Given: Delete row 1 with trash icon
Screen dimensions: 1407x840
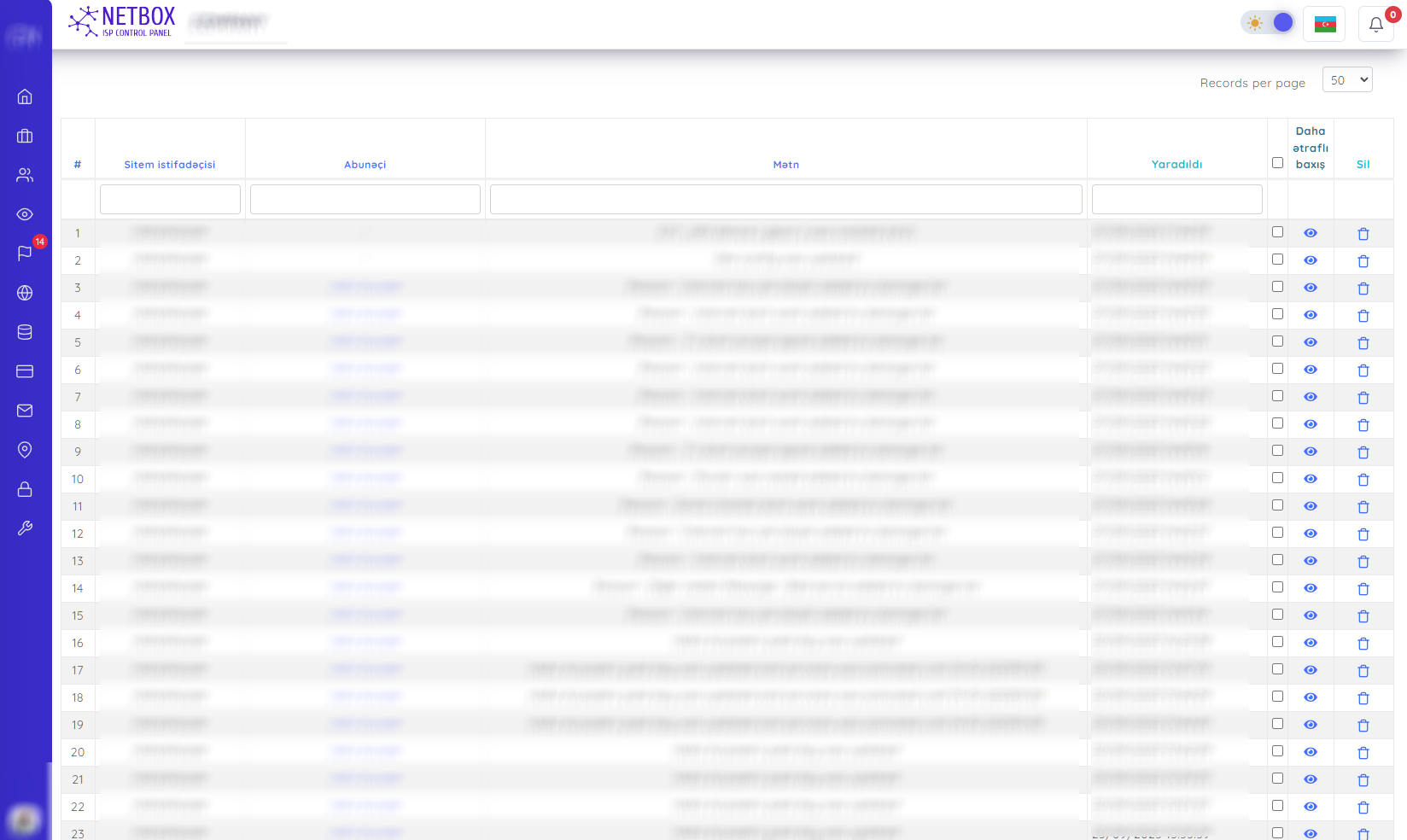Looking at the screenshot, I should pyautogui.click(x=1363, y=233).
